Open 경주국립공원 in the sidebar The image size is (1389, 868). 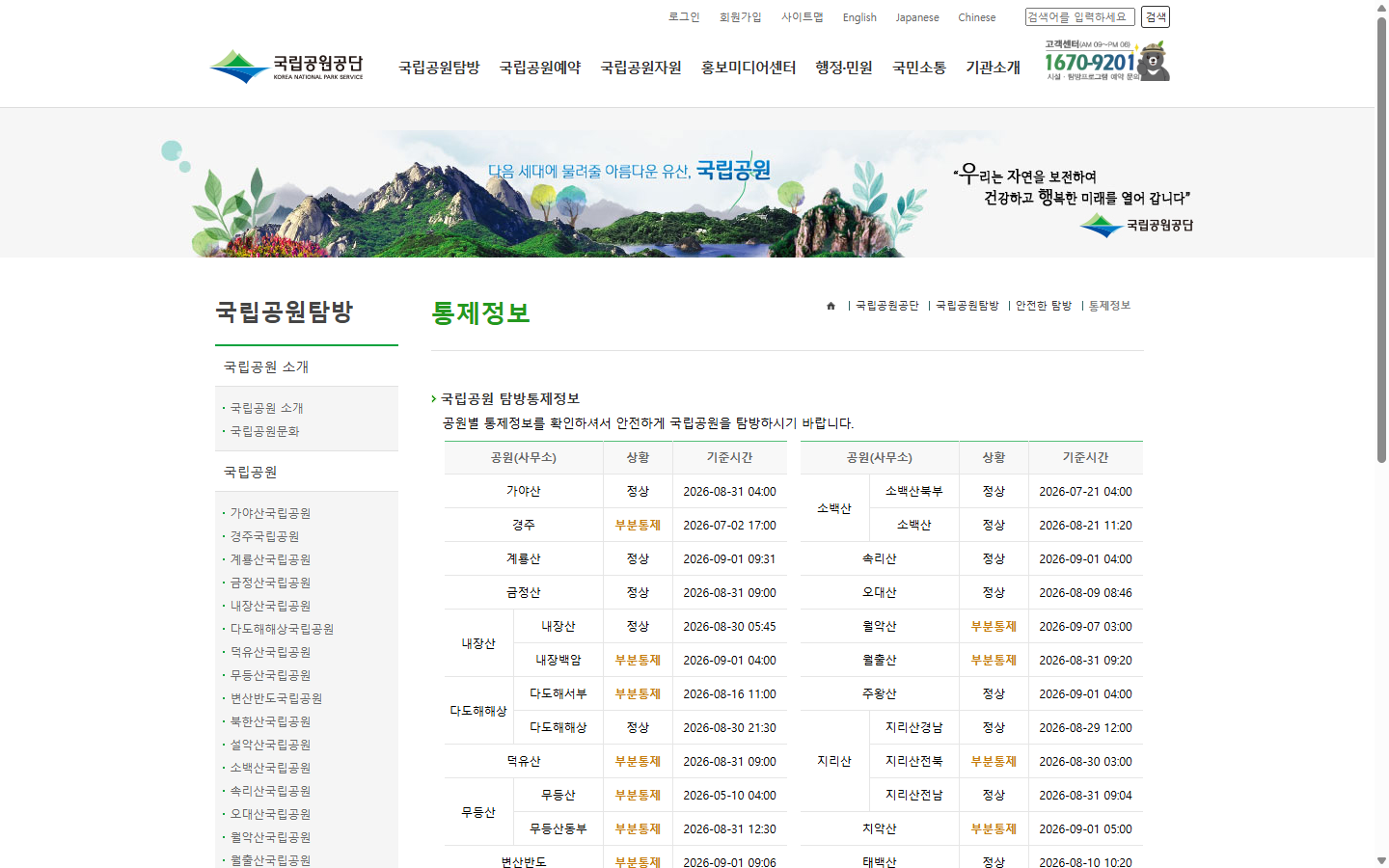264,536
